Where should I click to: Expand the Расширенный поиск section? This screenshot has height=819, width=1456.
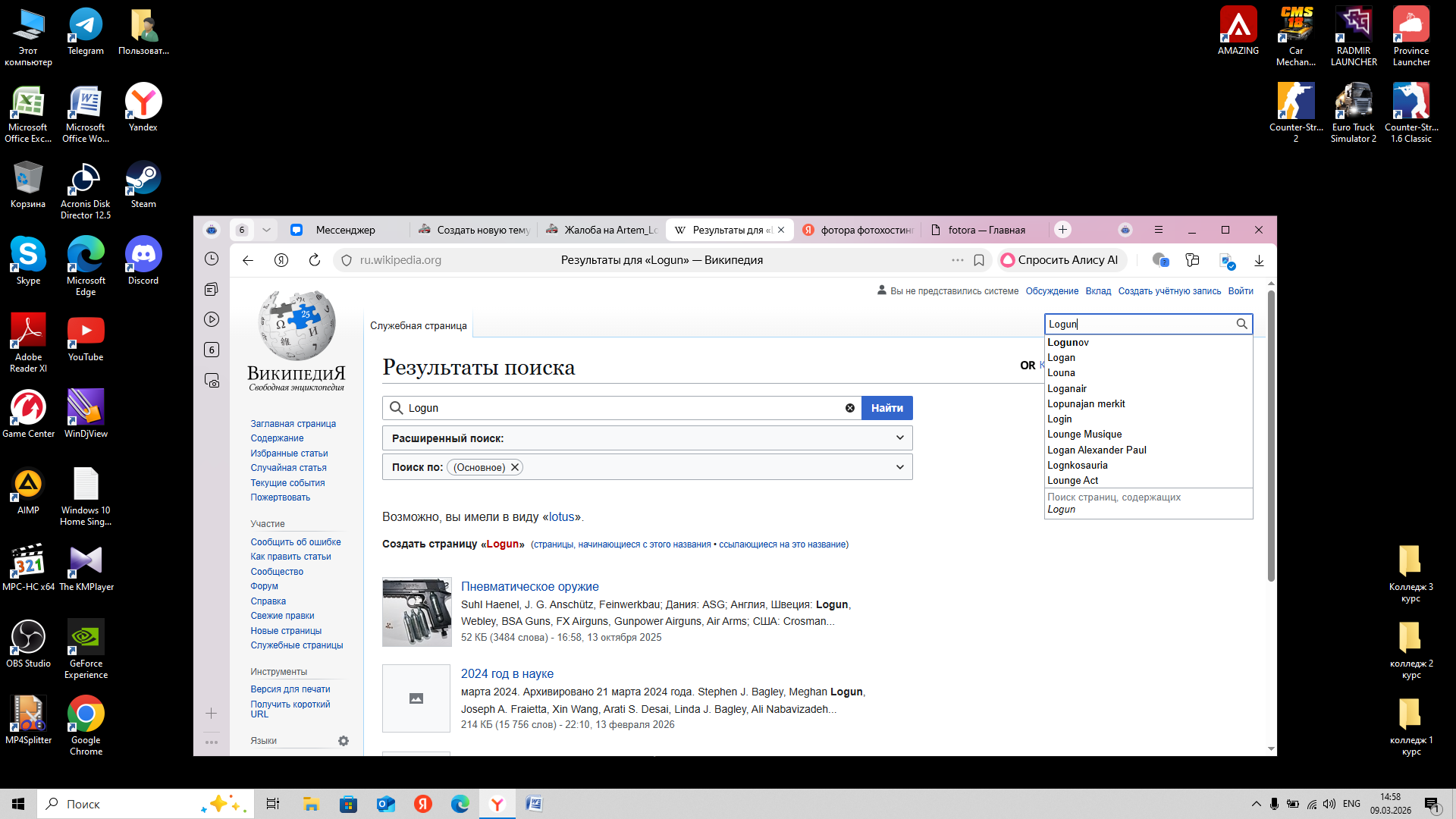(x=899, y=438)
